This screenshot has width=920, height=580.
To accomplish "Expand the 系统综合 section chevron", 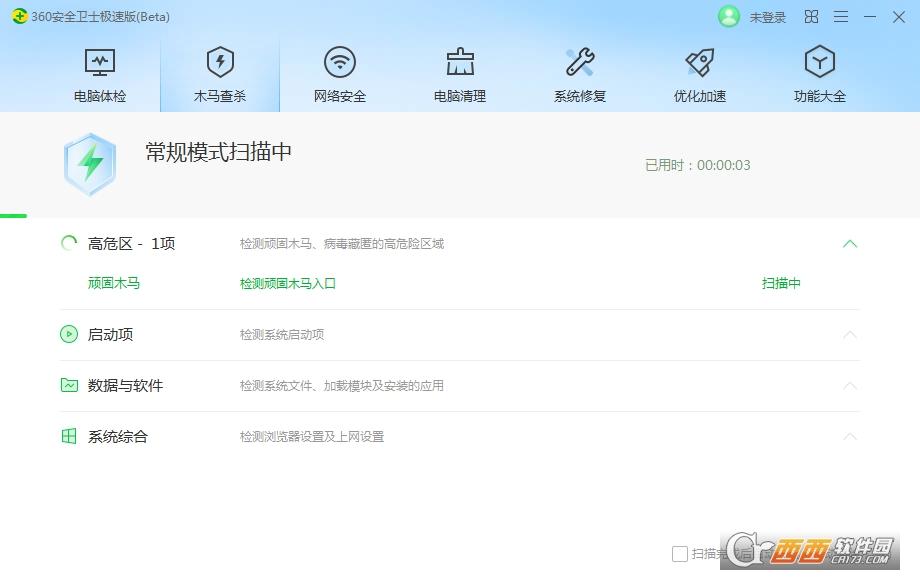I will click(x=850, y=436).
